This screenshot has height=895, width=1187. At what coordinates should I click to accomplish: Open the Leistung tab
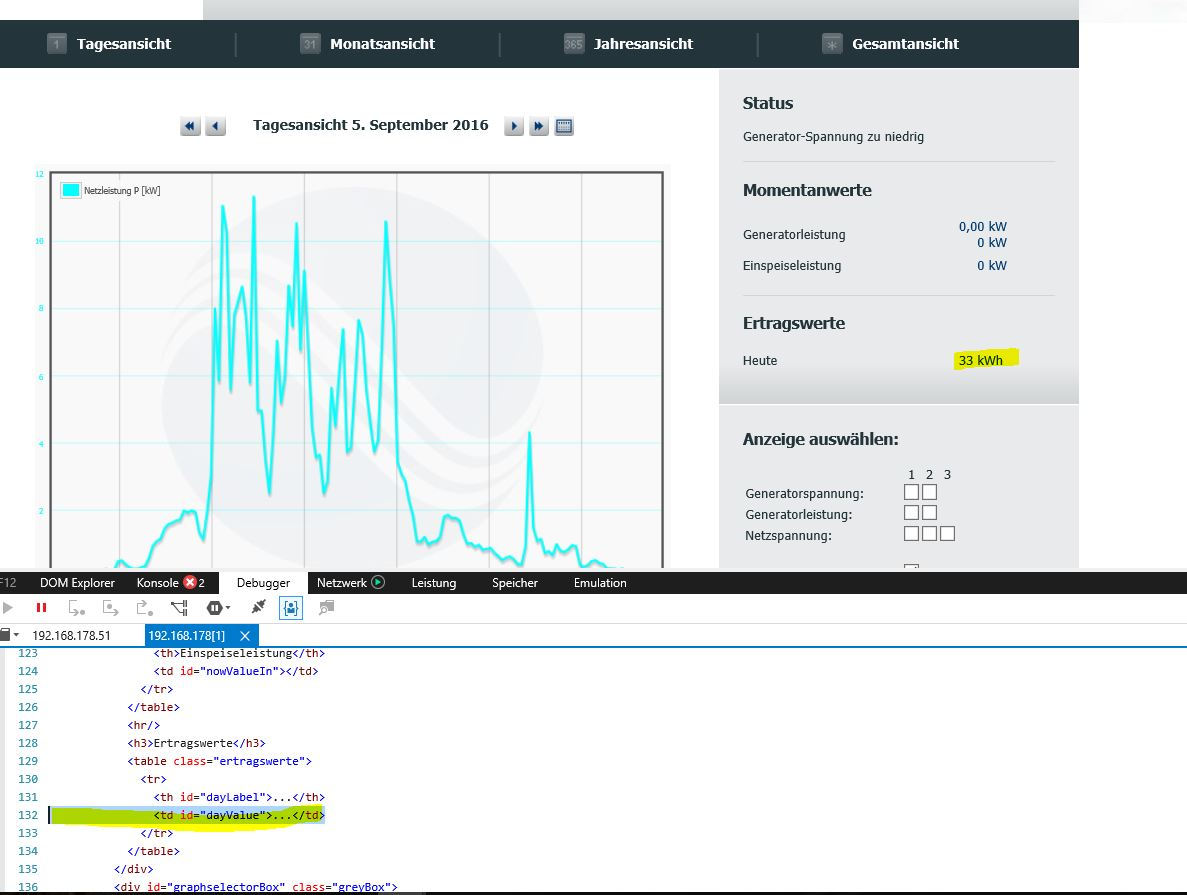(434, 582)
